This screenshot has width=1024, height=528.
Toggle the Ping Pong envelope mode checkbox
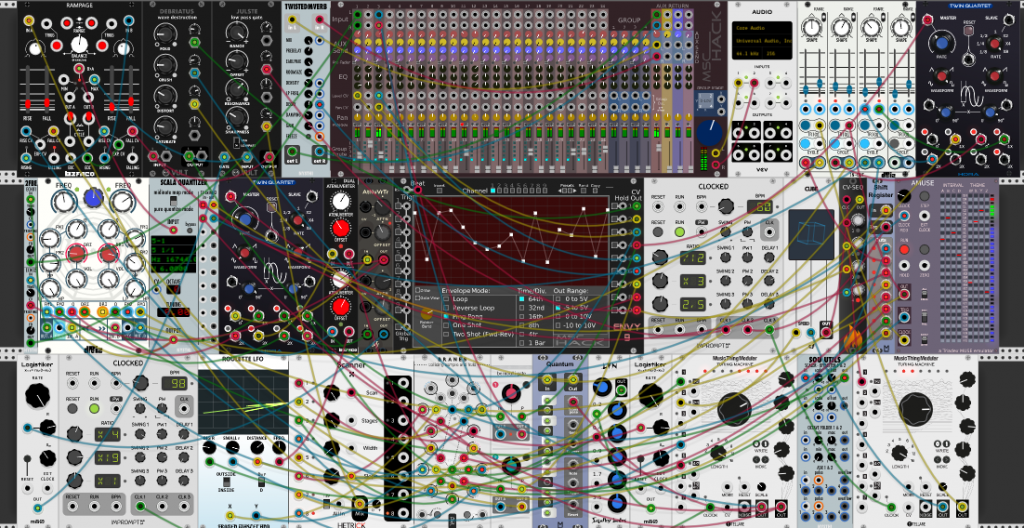pos(447,316)
